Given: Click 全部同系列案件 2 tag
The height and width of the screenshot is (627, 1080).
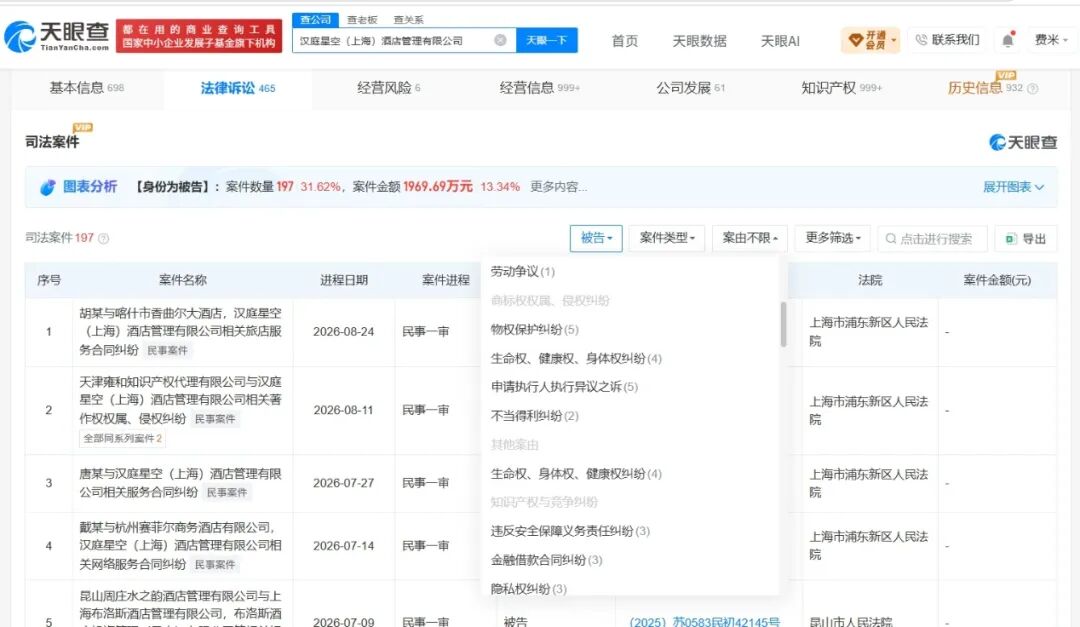Looking at the screenshot, I should [x=123, y=438].
